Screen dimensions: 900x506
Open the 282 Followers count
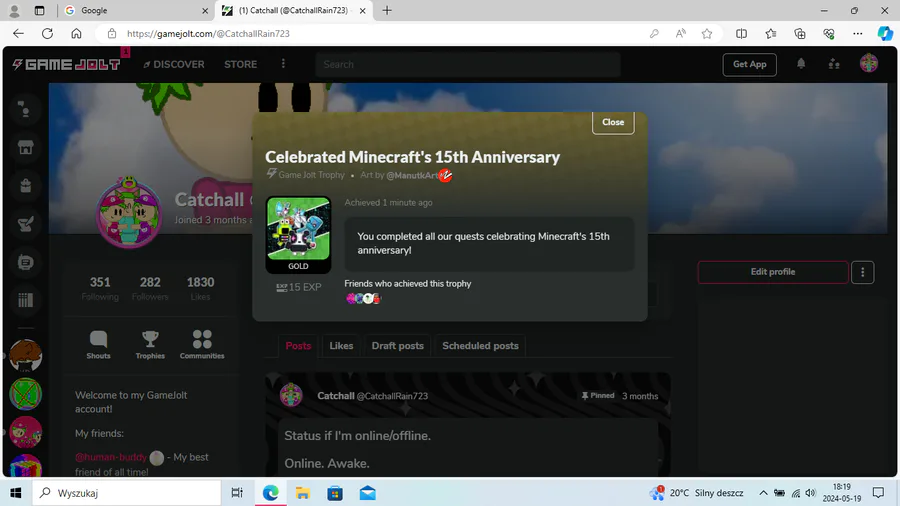point(150,289)
